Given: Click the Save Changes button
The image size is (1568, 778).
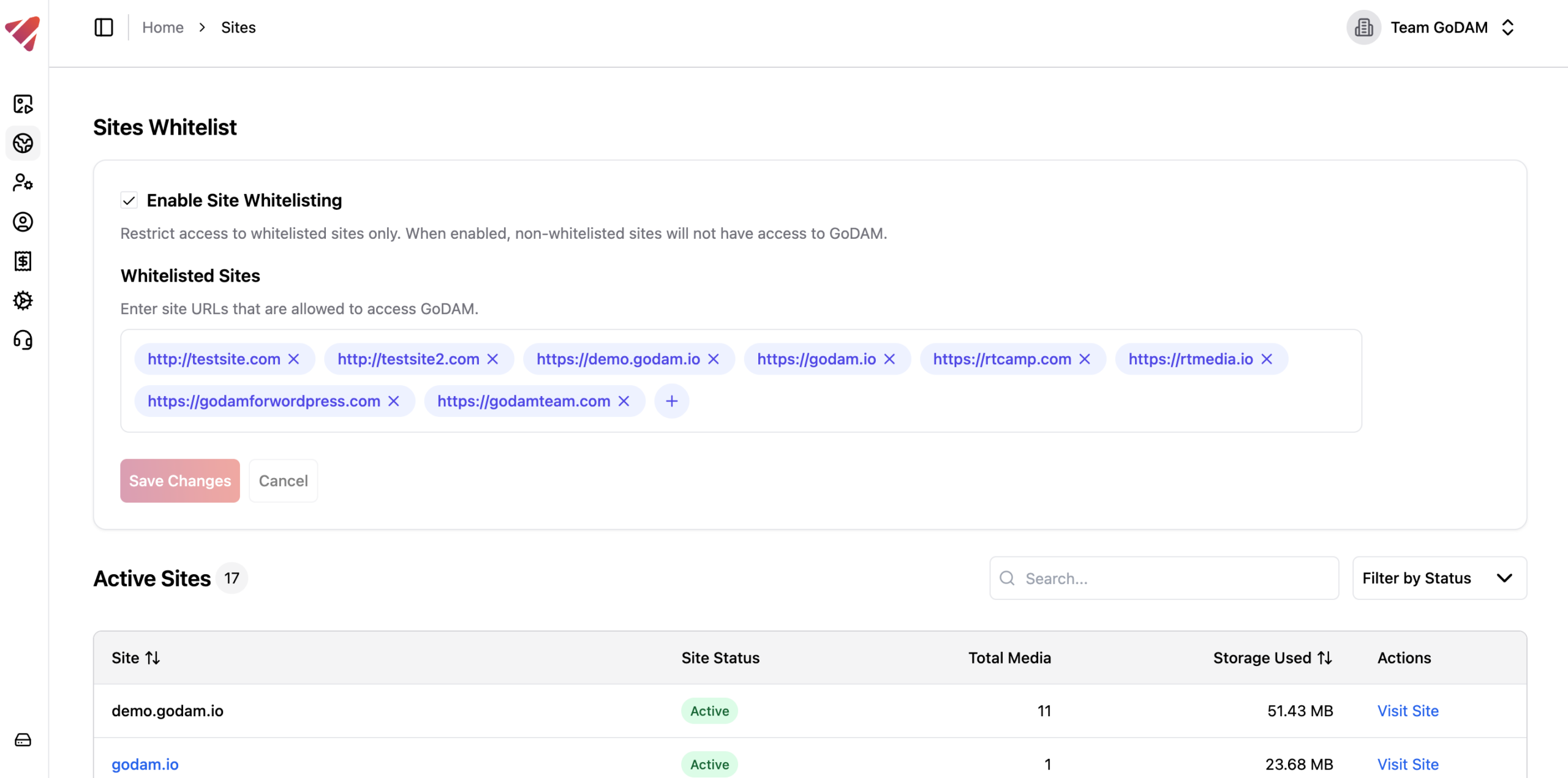Looking at the screenshot, I should pyautogui.click(x=179, y=481).
